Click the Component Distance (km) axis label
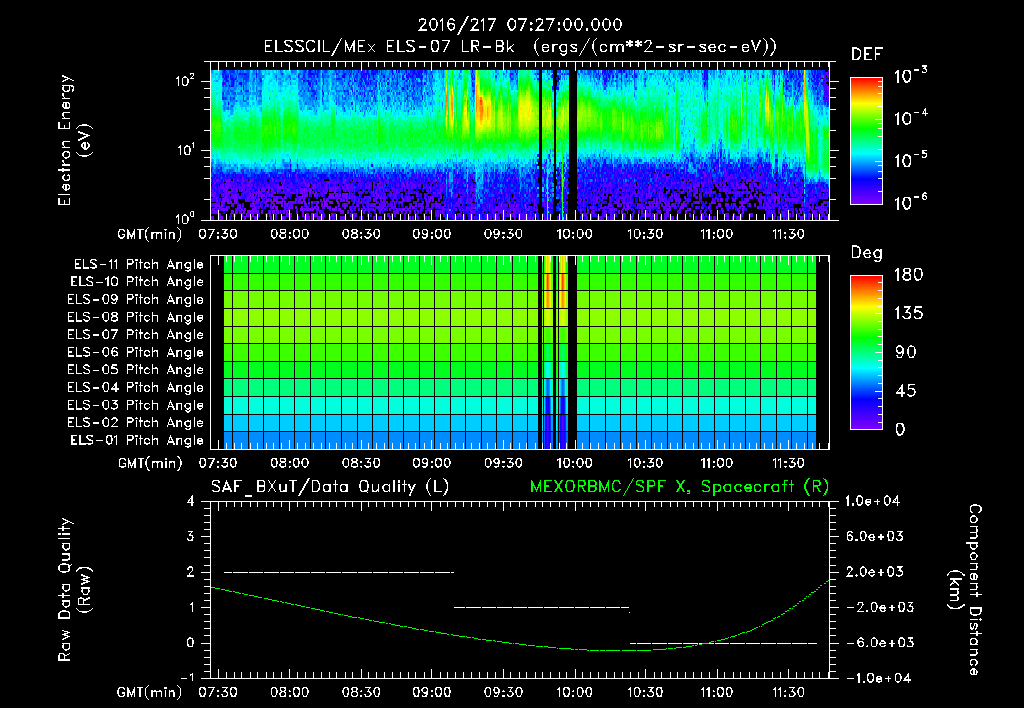The height and width of the screenshot is (708, 1024). pos(965,590)
